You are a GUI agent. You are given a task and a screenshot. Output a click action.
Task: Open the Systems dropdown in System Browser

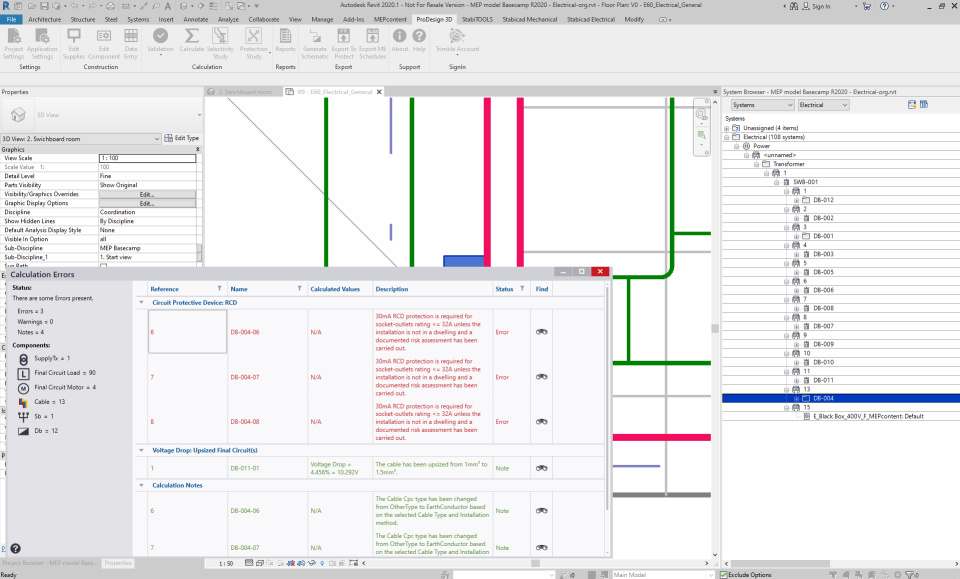pyautogui.click(x=761, y=104)
